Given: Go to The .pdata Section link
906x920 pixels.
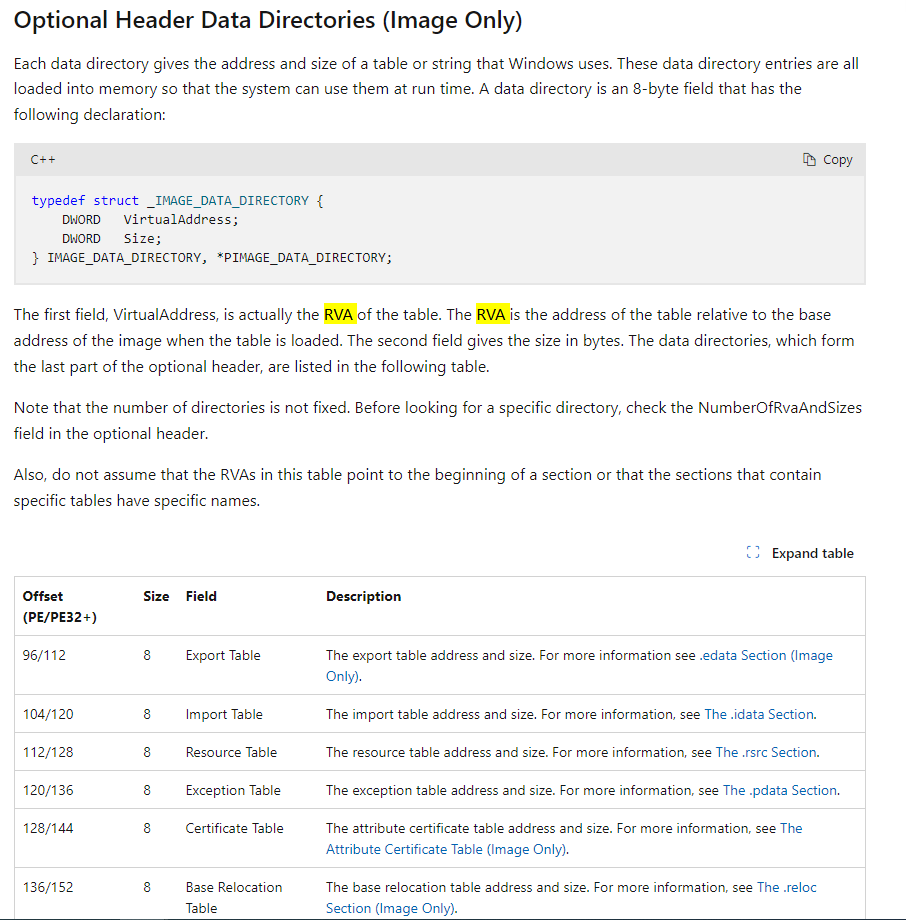Looking at the screenshot, I should coord(780,790).
